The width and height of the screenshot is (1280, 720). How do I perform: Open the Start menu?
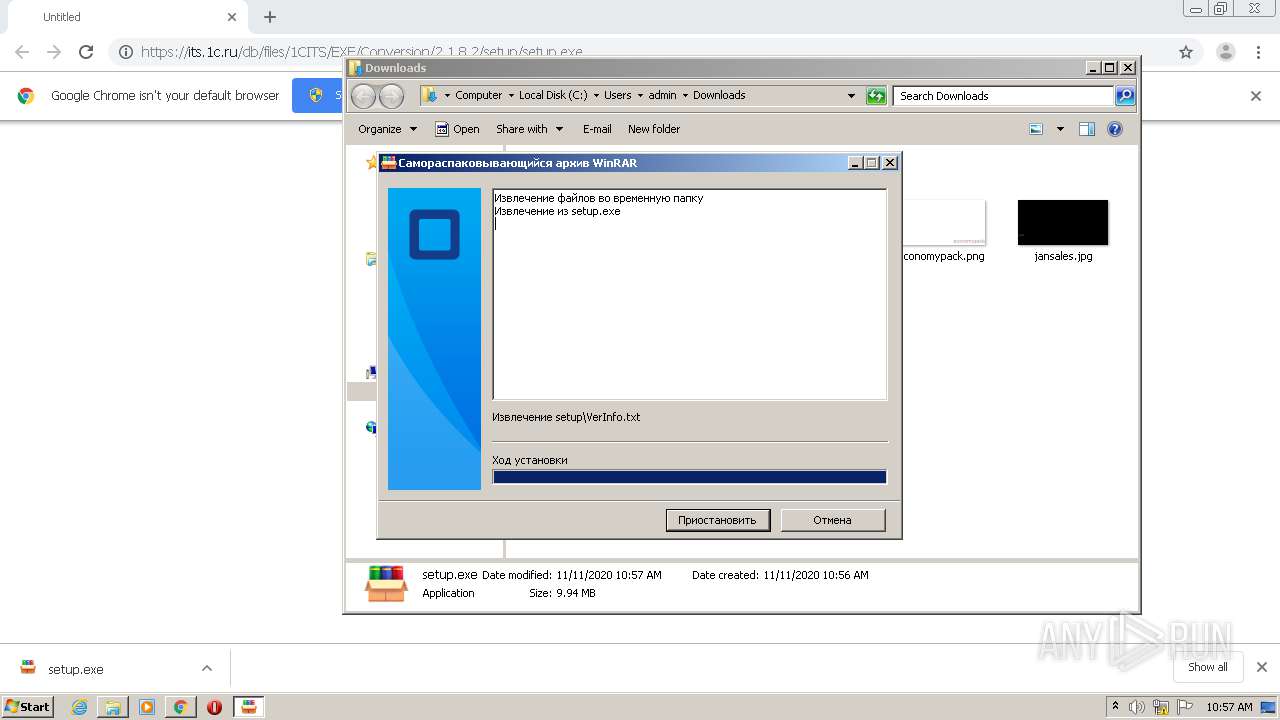tap(27, 707)
